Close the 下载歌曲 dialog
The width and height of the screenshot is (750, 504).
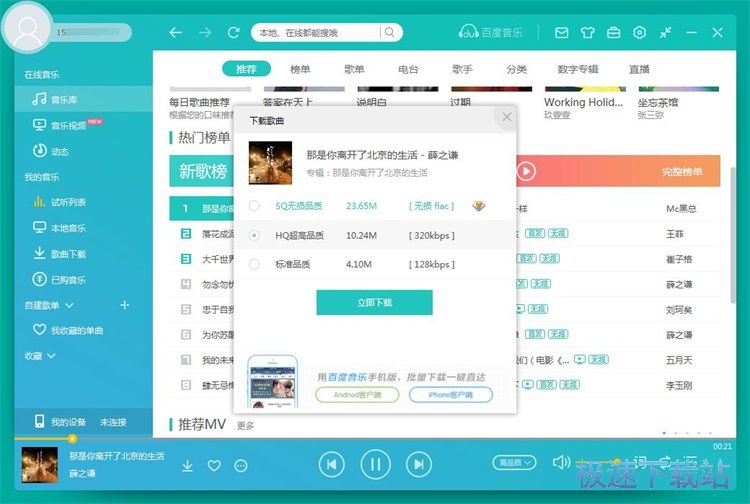pos(507,117)
